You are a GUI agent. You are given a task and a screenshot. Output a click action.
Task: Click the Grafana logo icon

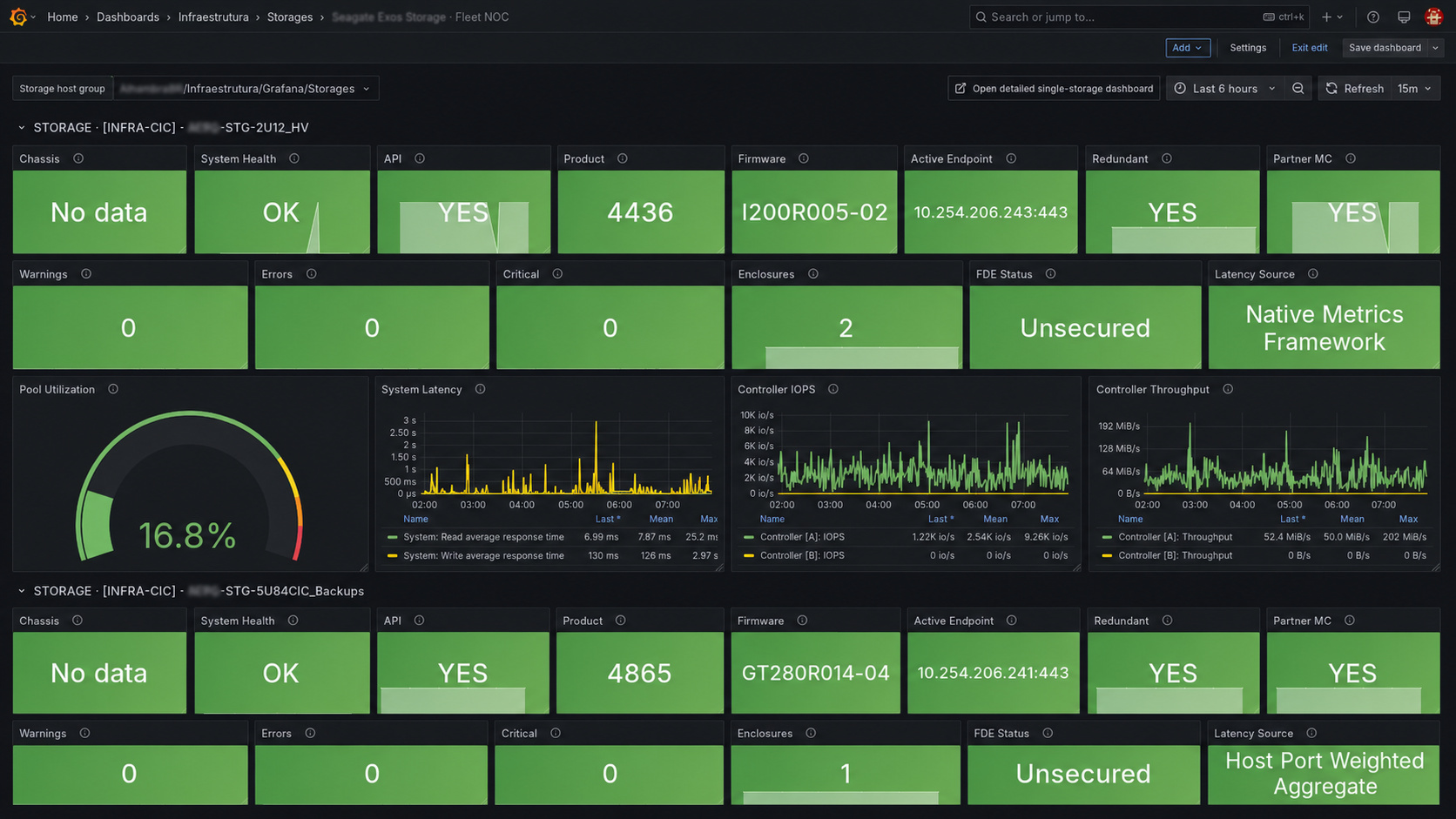pos(18,17)
